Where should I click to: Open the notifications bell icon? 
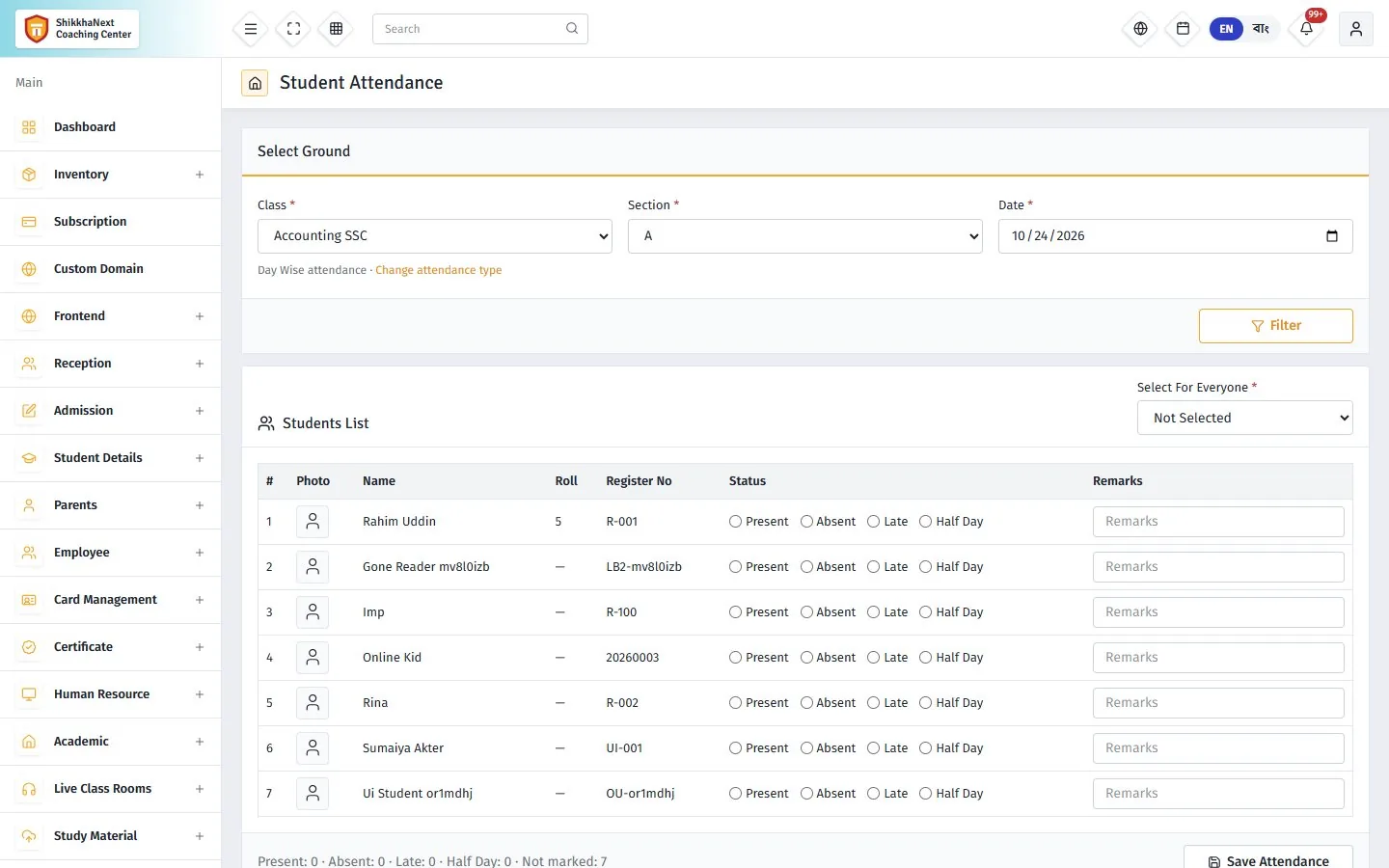1307,29
